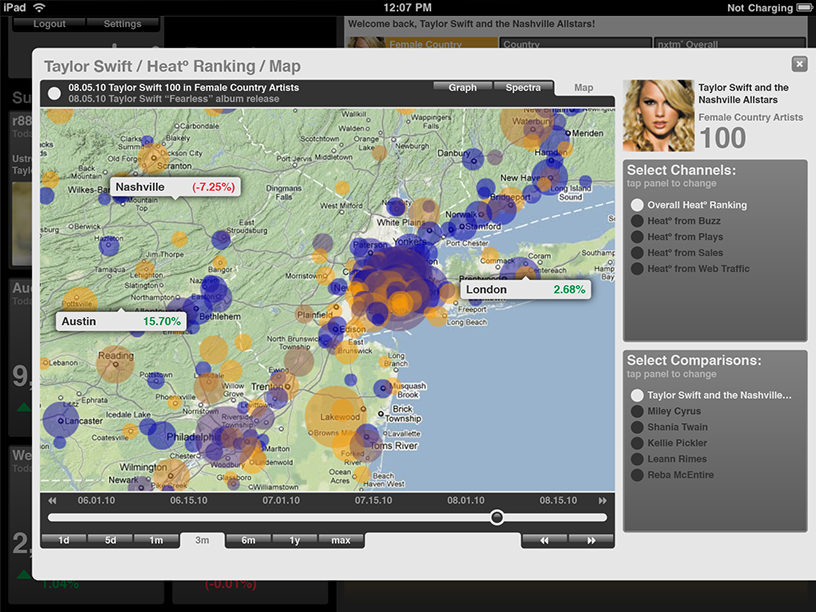Select the 06.01.10 timeline date
Viewport: 816px width, 612px height.
coord(96,501)
